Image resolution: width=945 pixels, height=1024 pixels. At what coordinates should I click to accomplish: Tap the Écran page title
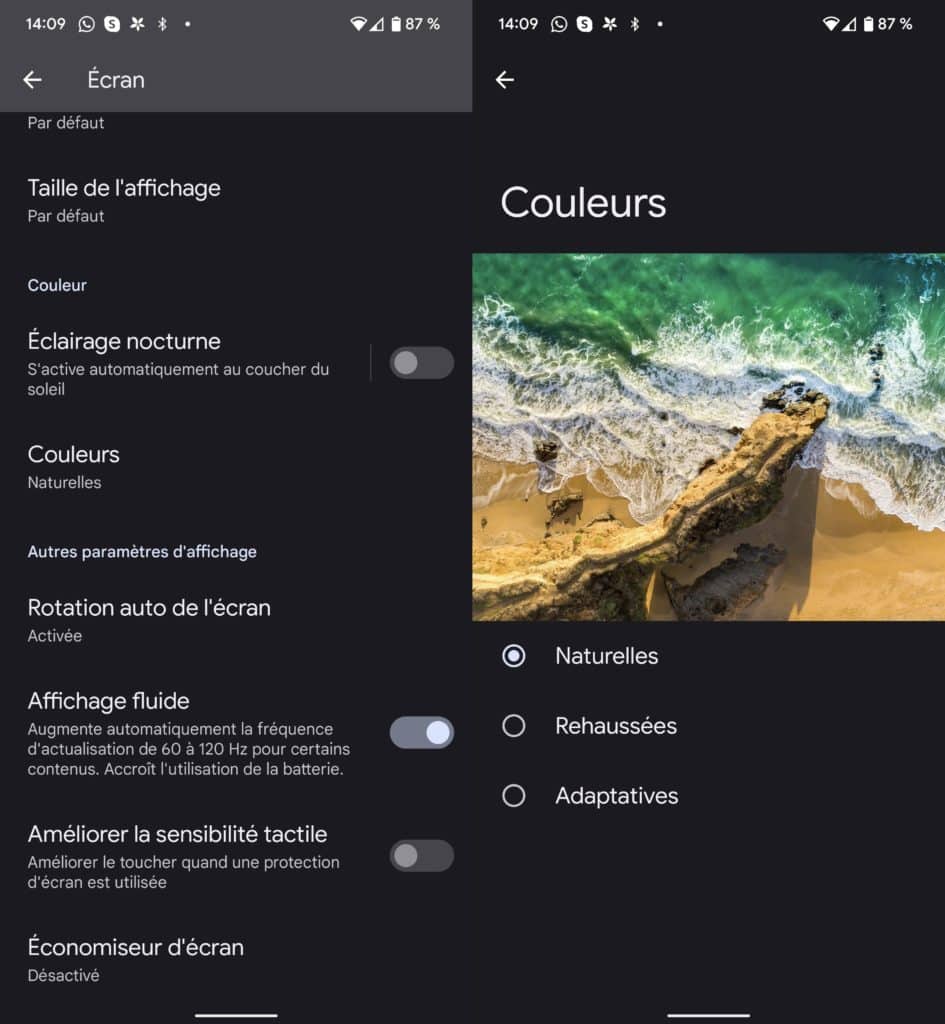click(x=116, y=80)
